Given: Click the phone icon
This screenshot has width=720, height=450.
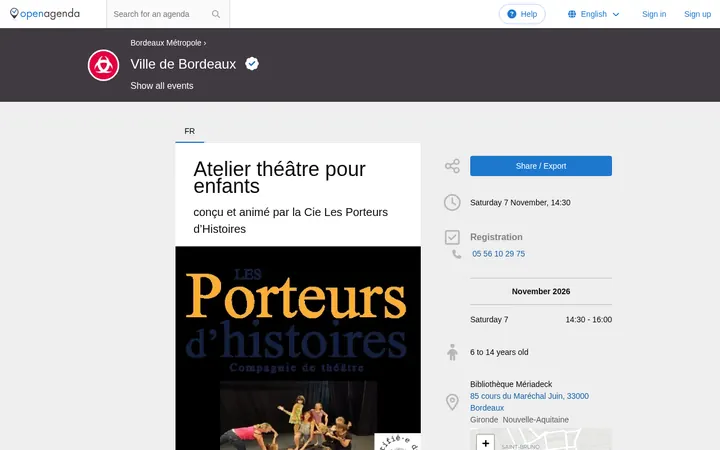Looking at the screenshot, I should (456, 254).
